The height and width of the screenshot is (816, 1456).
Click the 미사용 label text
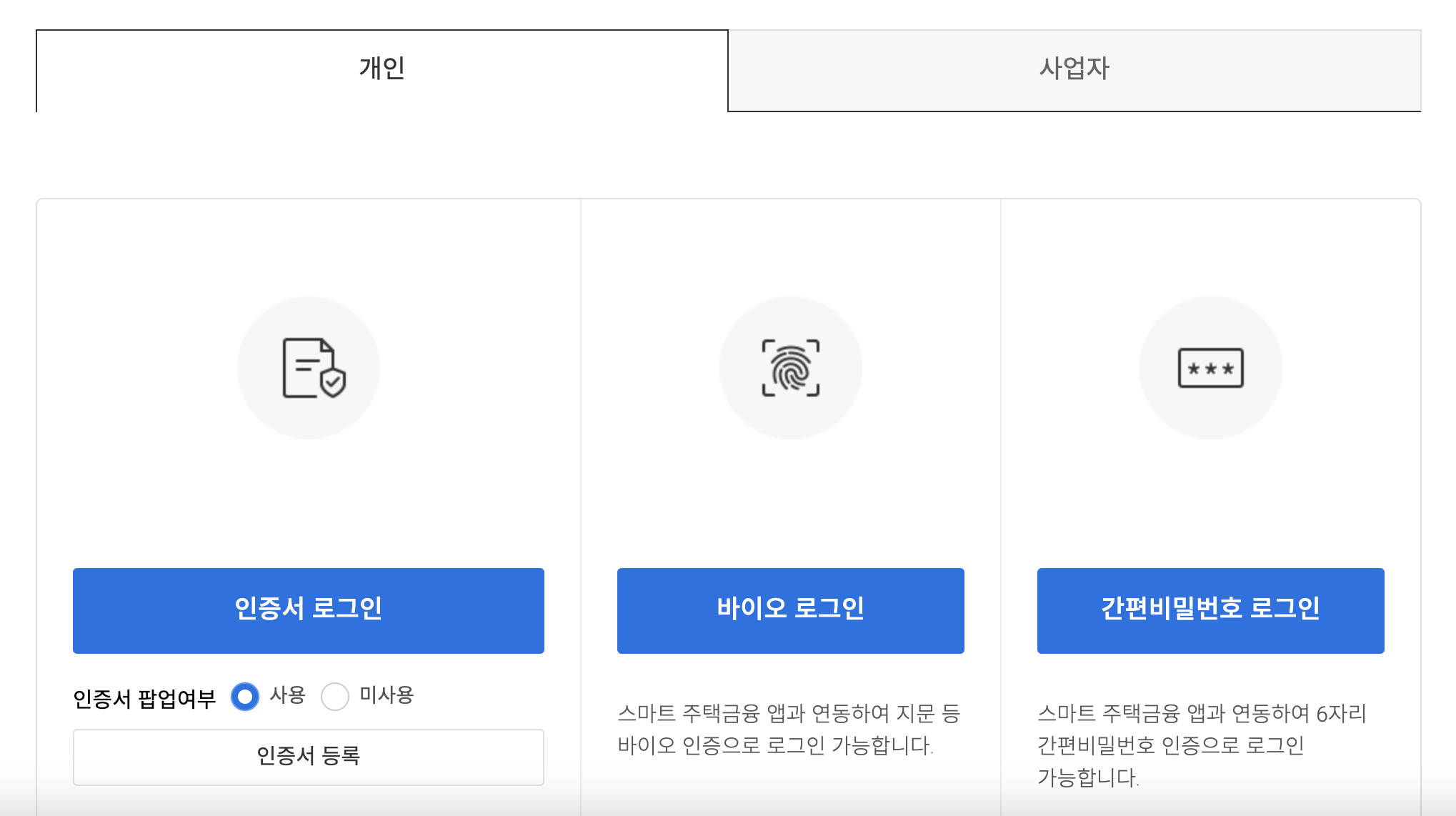tap(387, 695)
